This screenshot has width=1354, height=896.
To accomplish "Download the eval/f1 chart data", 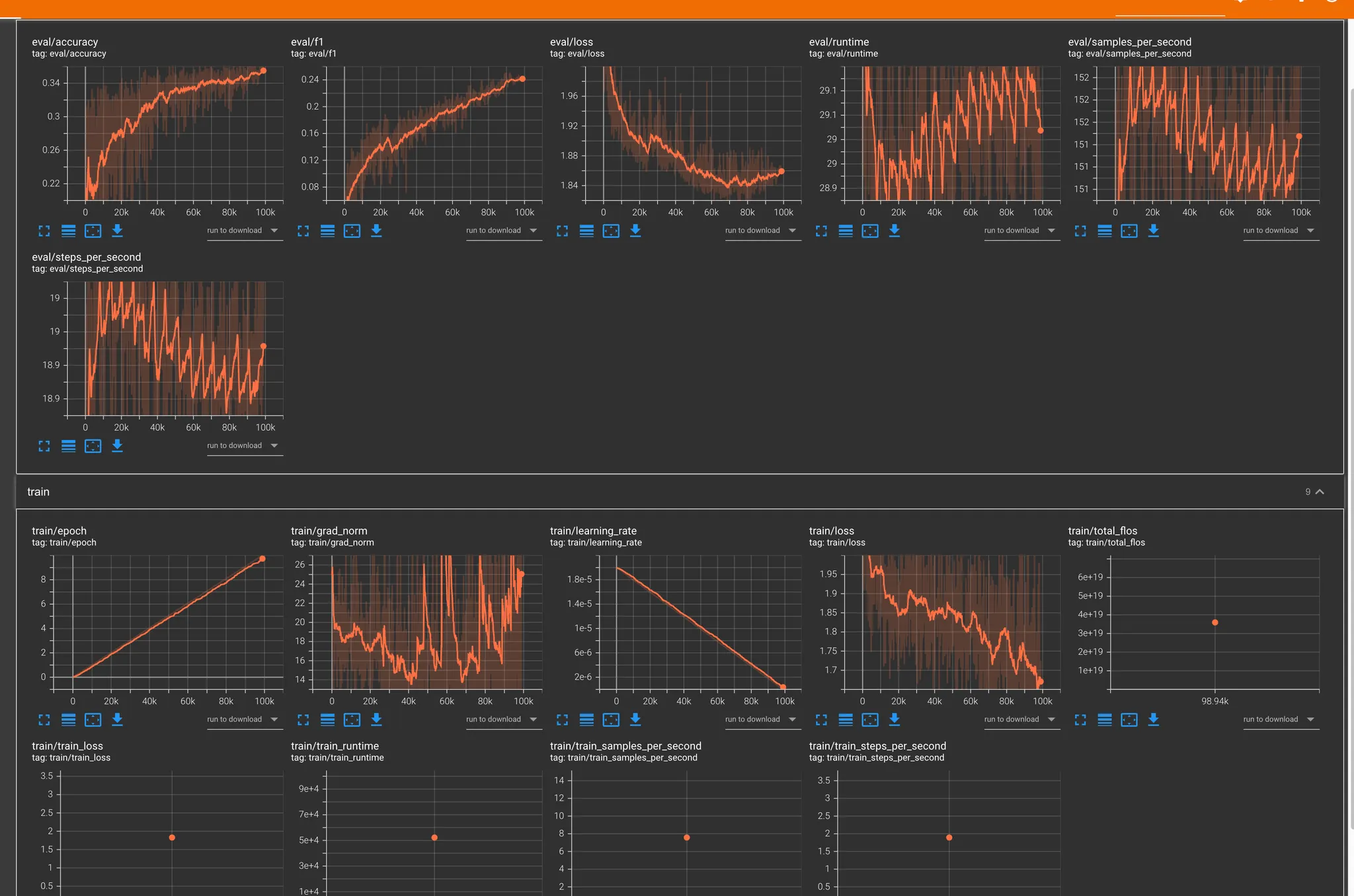I will coord(376,231).
